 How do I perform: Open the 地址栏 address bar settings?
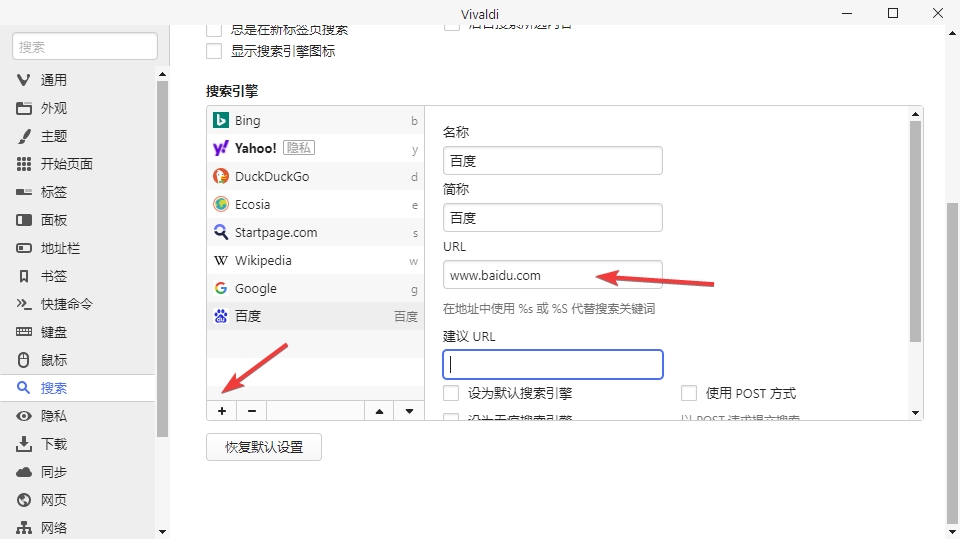(x=78, y=248)
